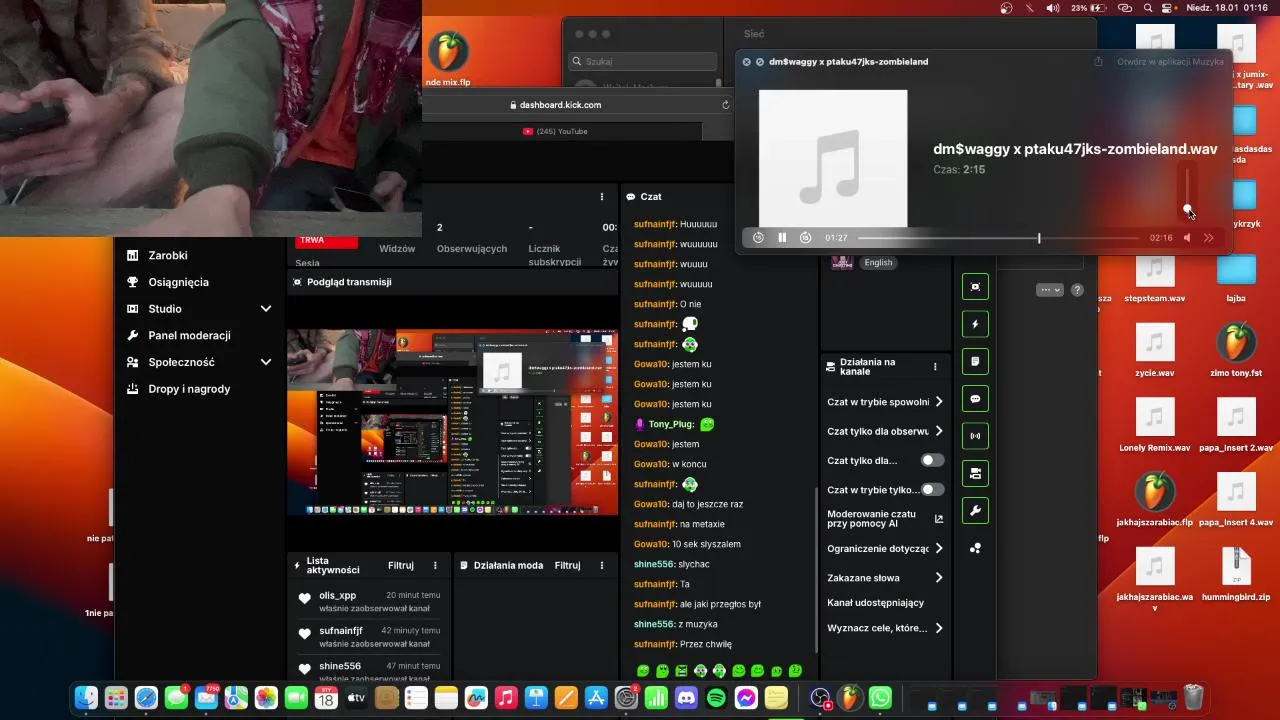Open FL Studio from the Dock
Image resolution: width=1280 pixels, height=720 pixels.
tap(850, 697)
